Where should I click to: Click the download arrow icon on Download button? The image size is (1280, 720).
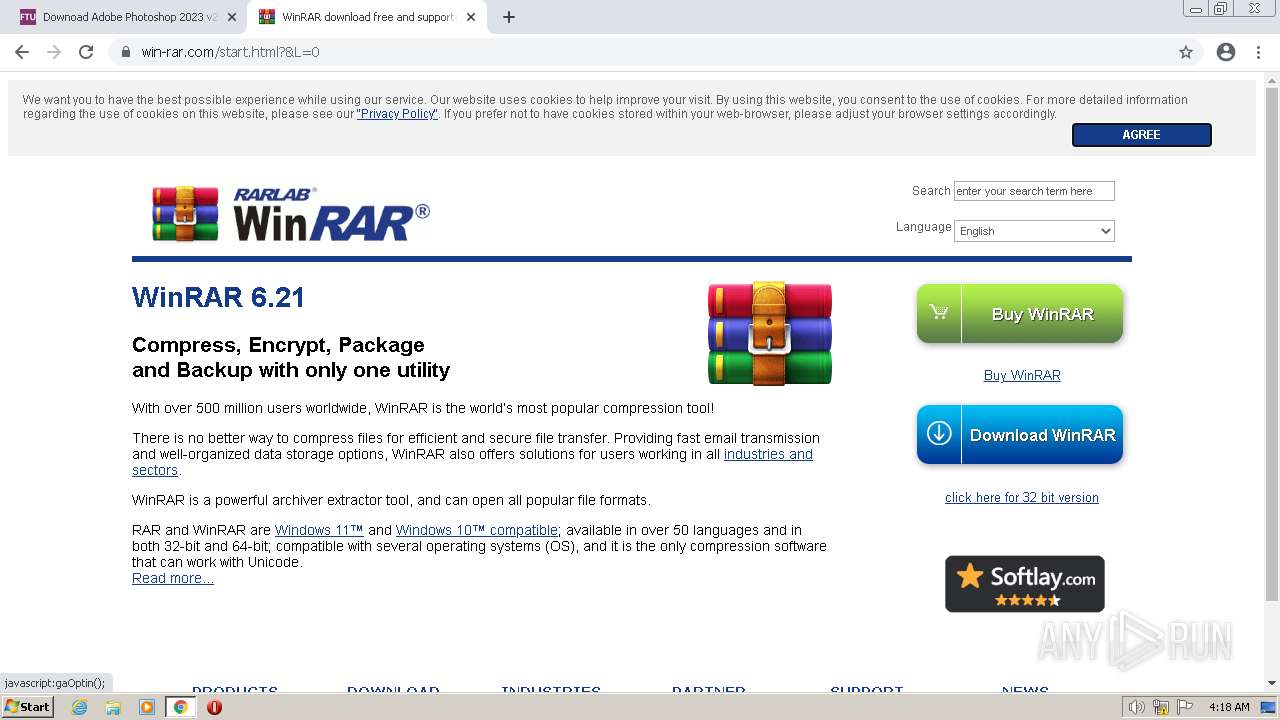939,433
